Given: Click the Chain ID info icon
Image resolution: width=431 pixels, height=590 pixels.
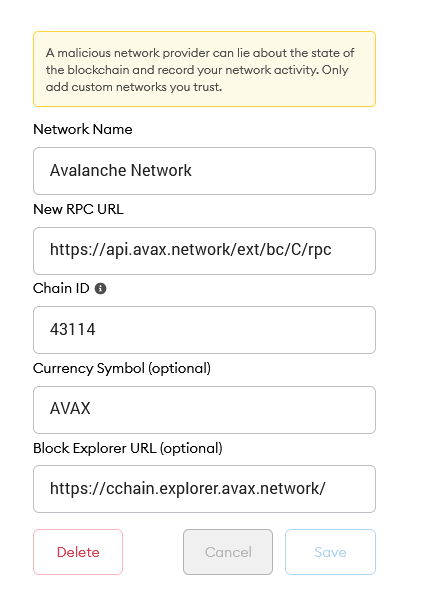Looking at the screenshot, I should point(100,289).
